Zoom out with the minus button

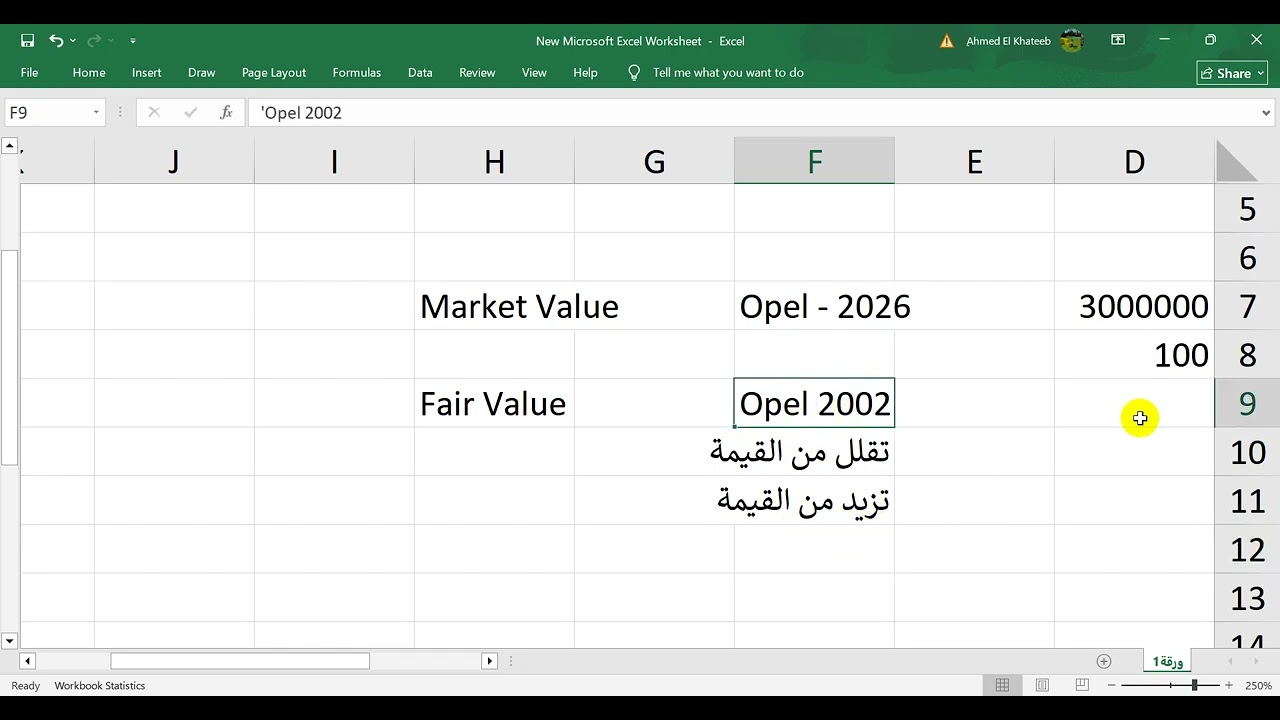click(1111, 685)
